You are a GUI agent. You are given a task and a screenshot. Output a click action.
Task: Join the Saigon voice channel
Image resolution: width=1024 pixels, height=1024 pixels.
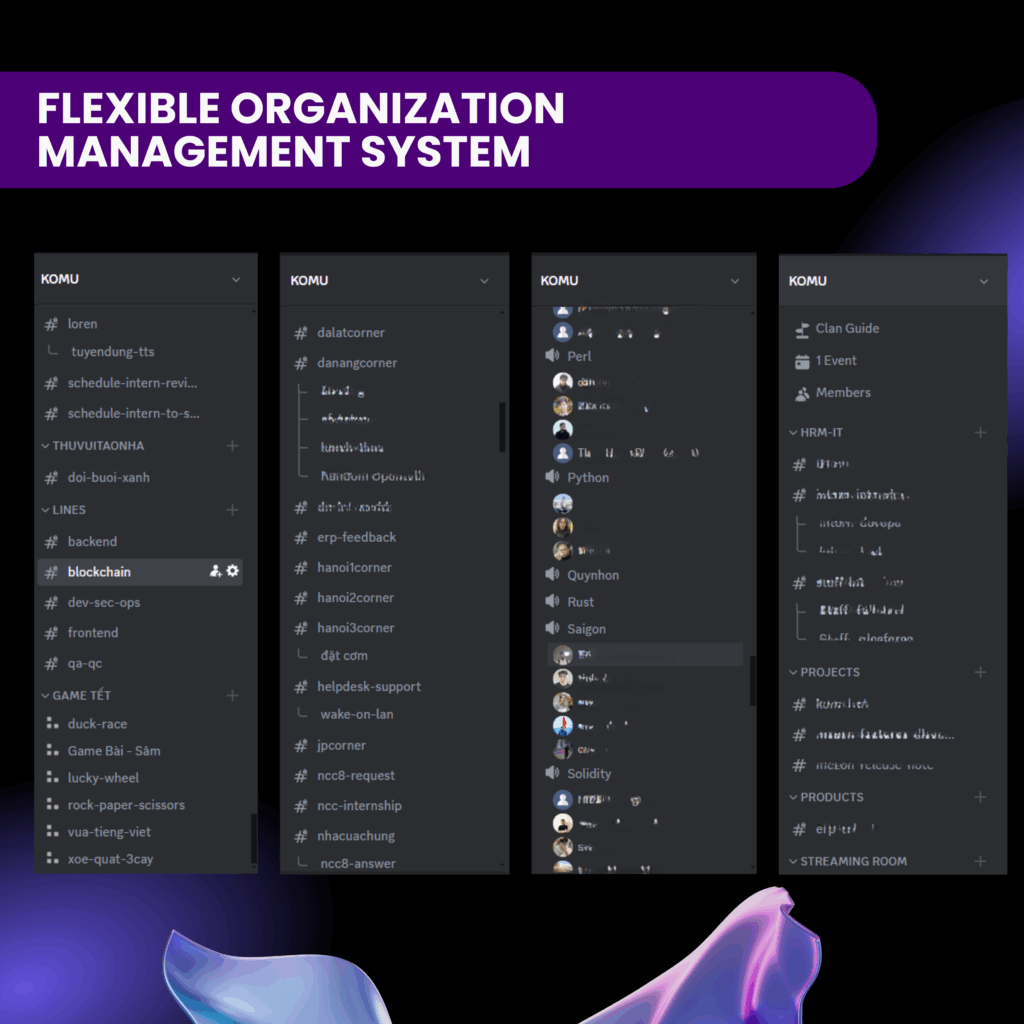click(575, 629)
